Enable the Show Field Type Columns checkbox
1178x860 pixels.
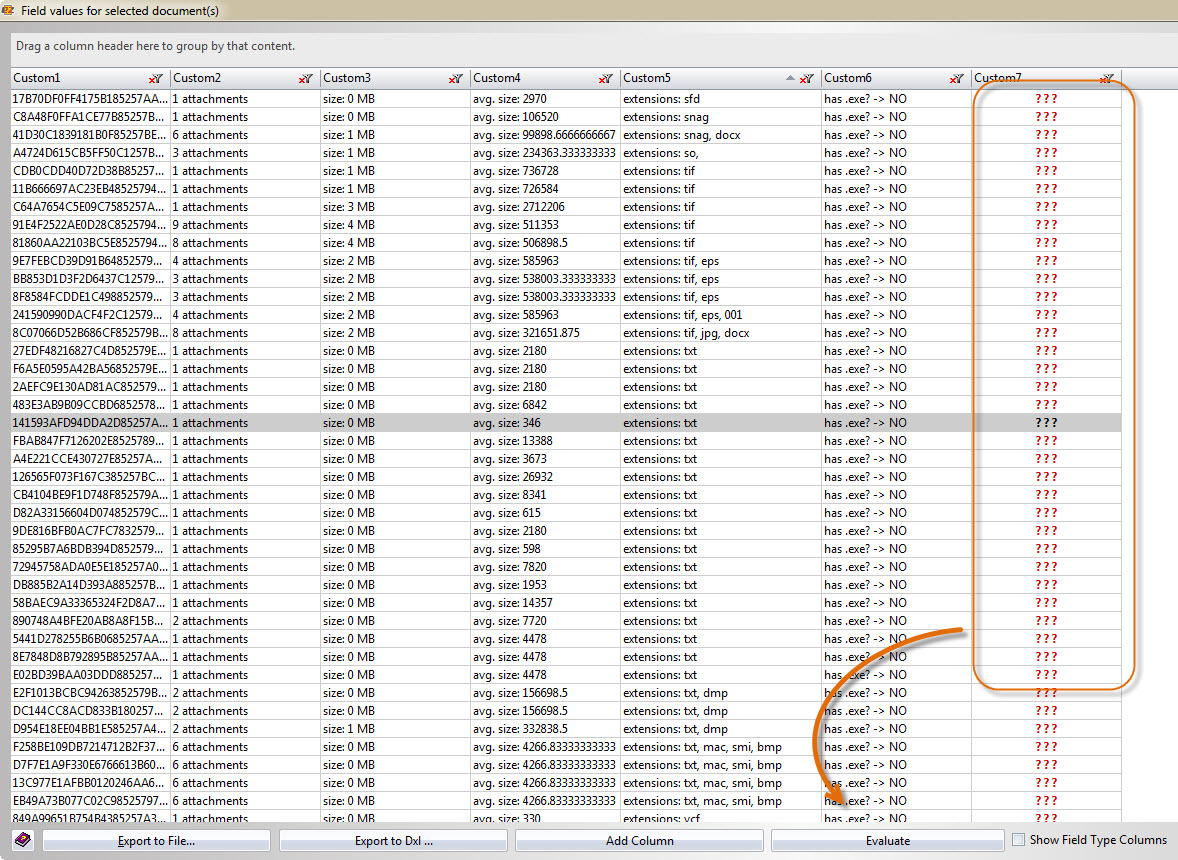point(1019,840)
